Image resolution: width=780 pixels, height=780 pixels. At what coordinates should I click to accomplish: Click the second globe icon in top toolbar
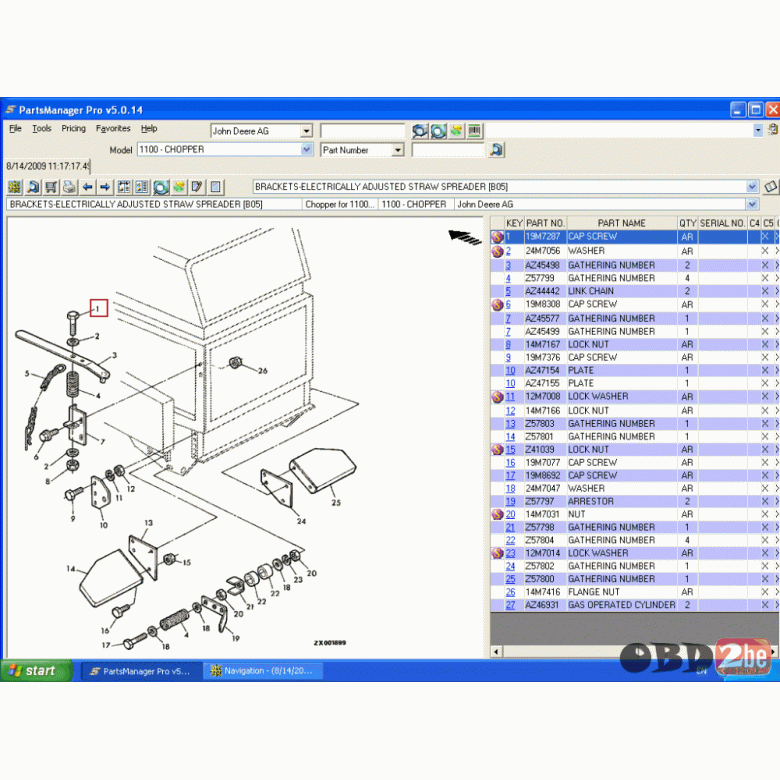pyautogui.click(x=438, y=131)
